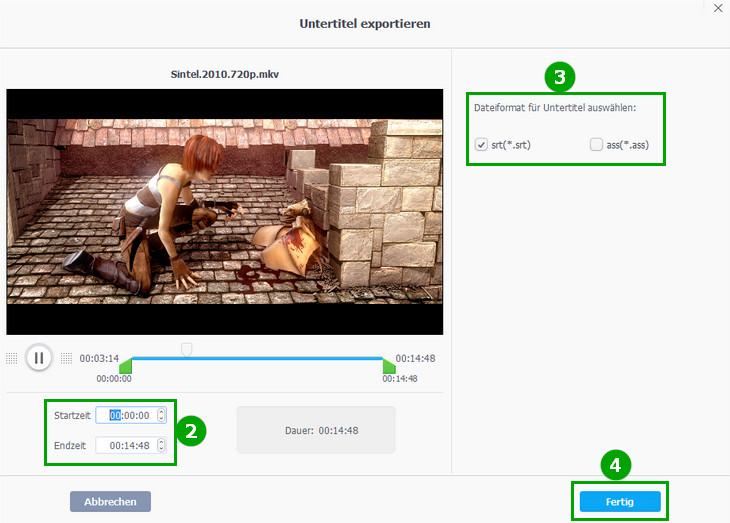Close the Untertitel exportieren dialog
This screenshot has height=523, width=730.
tap(718, 8)
